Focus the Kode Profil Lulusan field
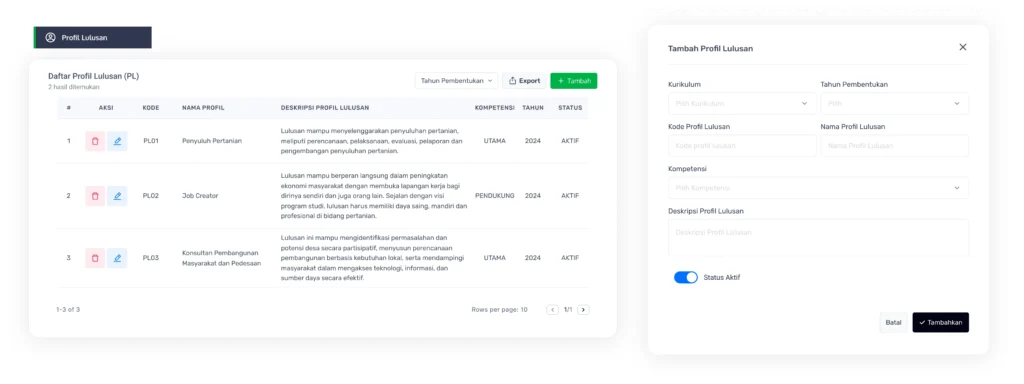This screenshot has height=384, width=1024. 743,146
